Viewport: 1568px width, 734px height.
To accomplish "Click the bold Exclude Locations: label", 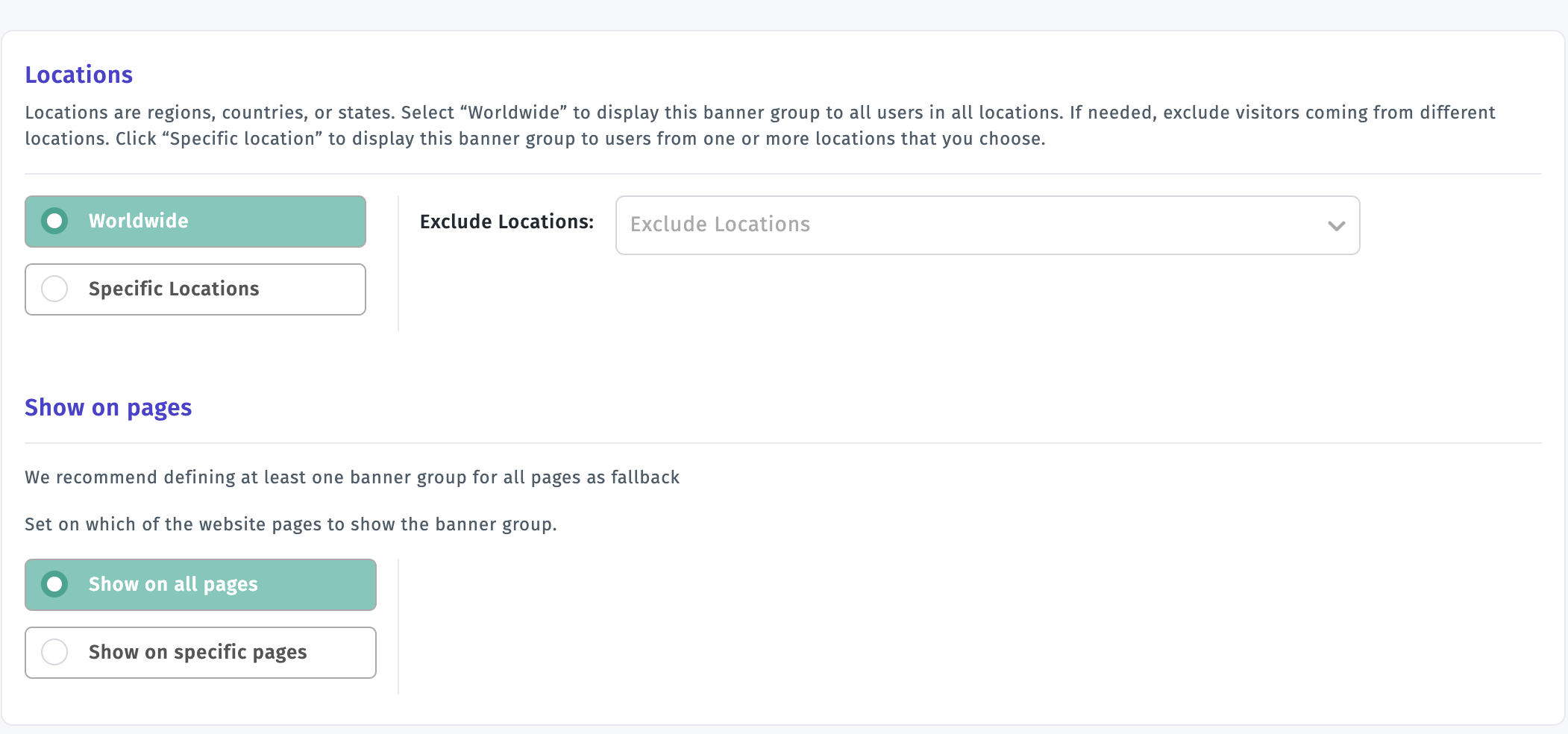I will click(x=507, y=222).
